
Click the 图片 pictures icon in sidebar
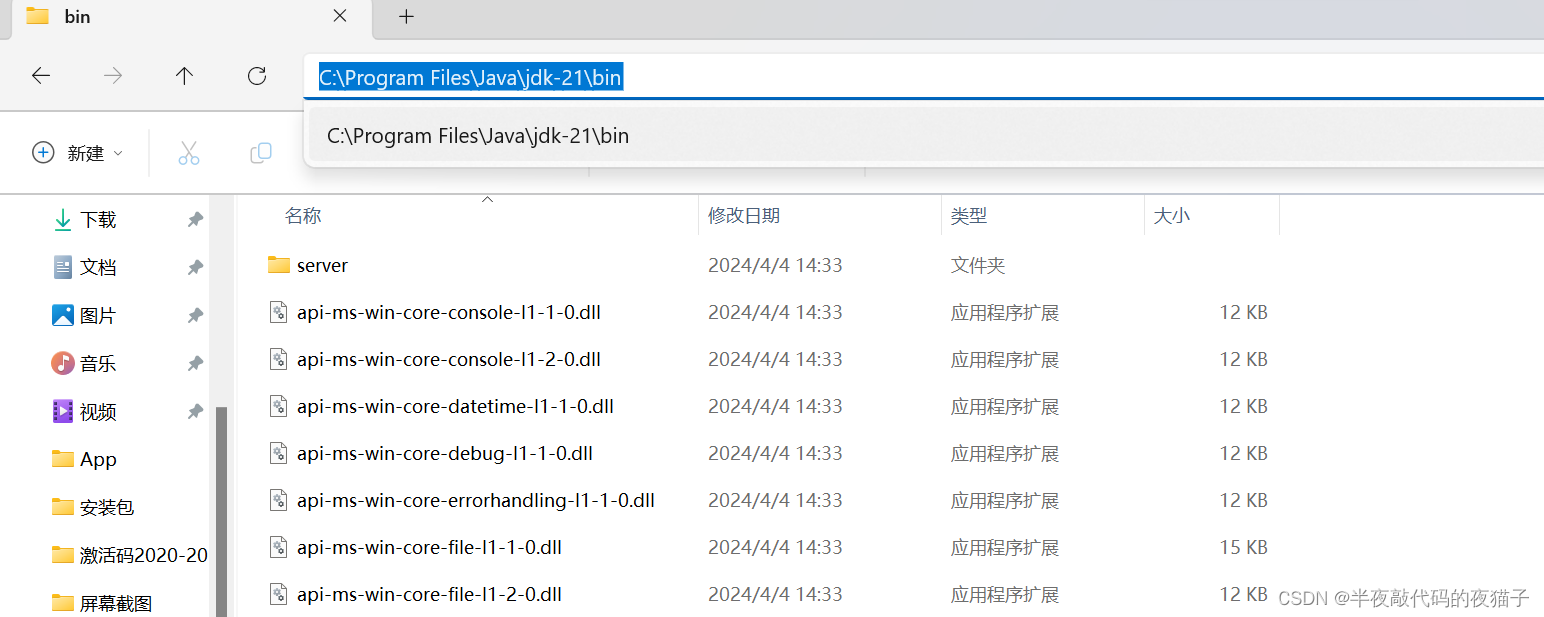coord(63,315)
